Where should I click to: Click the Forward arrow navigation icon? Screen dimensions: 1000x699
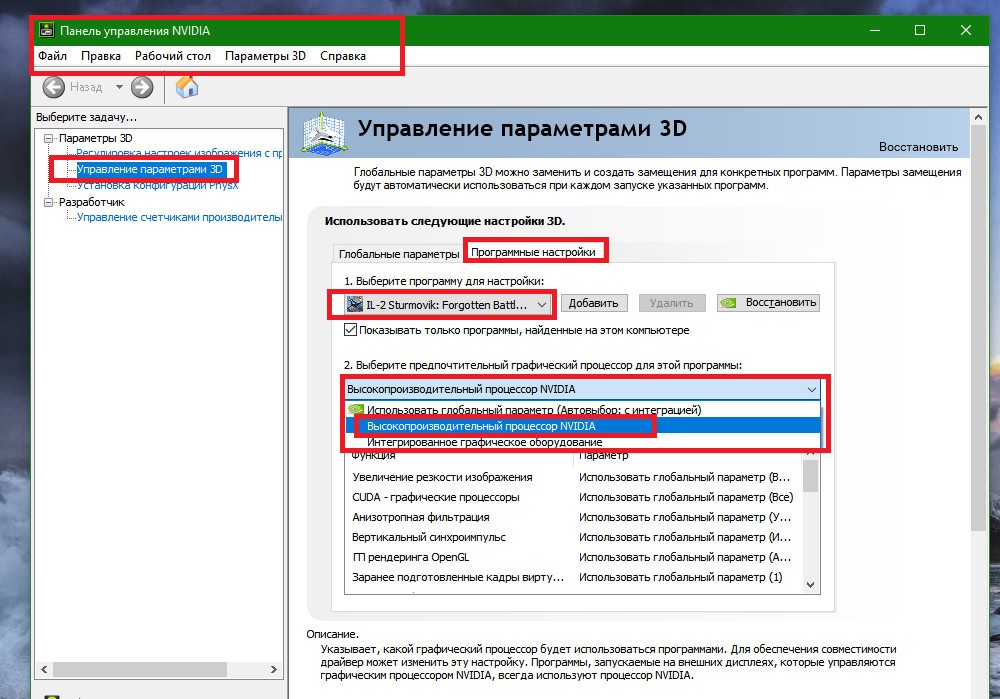click(x=142, y=87)
